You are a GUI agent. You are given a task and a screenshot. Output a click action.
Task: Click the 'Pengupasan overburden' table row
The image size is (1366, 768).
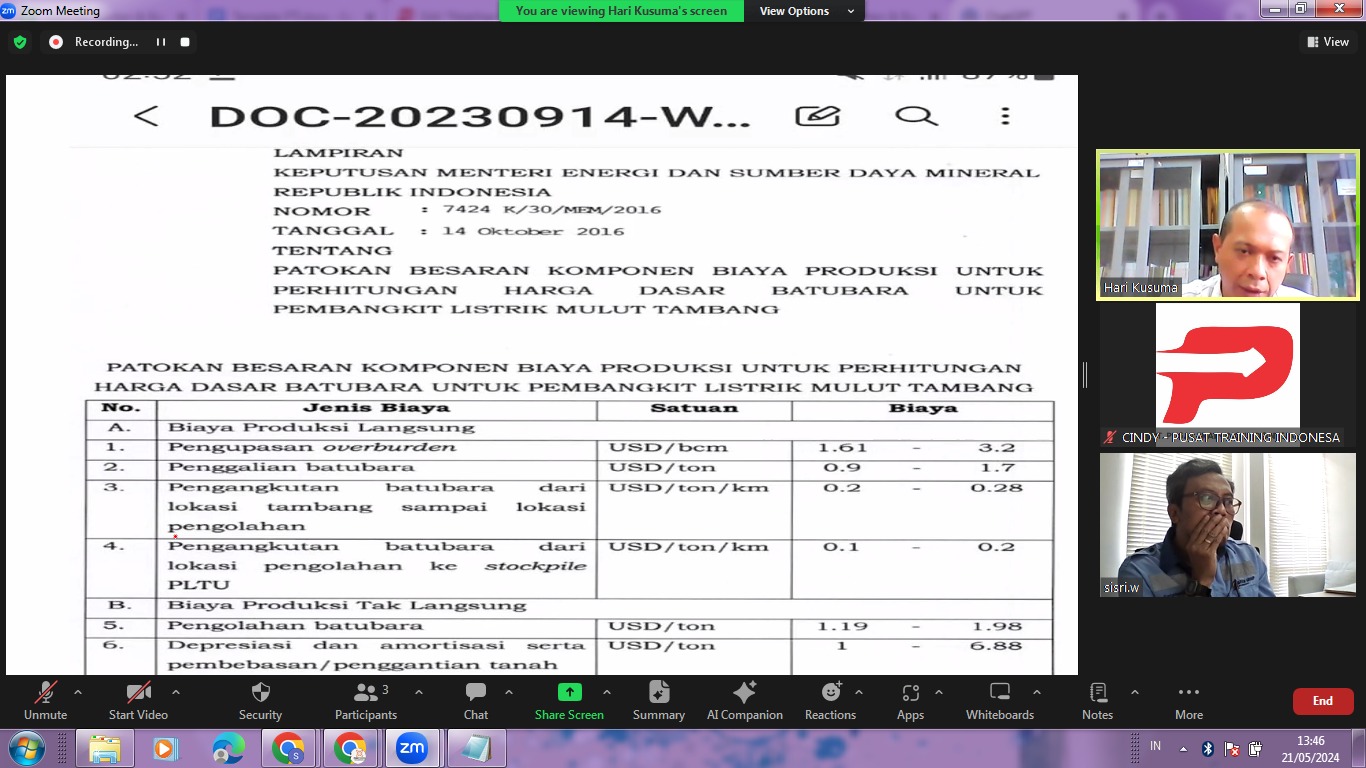(x=569, y=447)
